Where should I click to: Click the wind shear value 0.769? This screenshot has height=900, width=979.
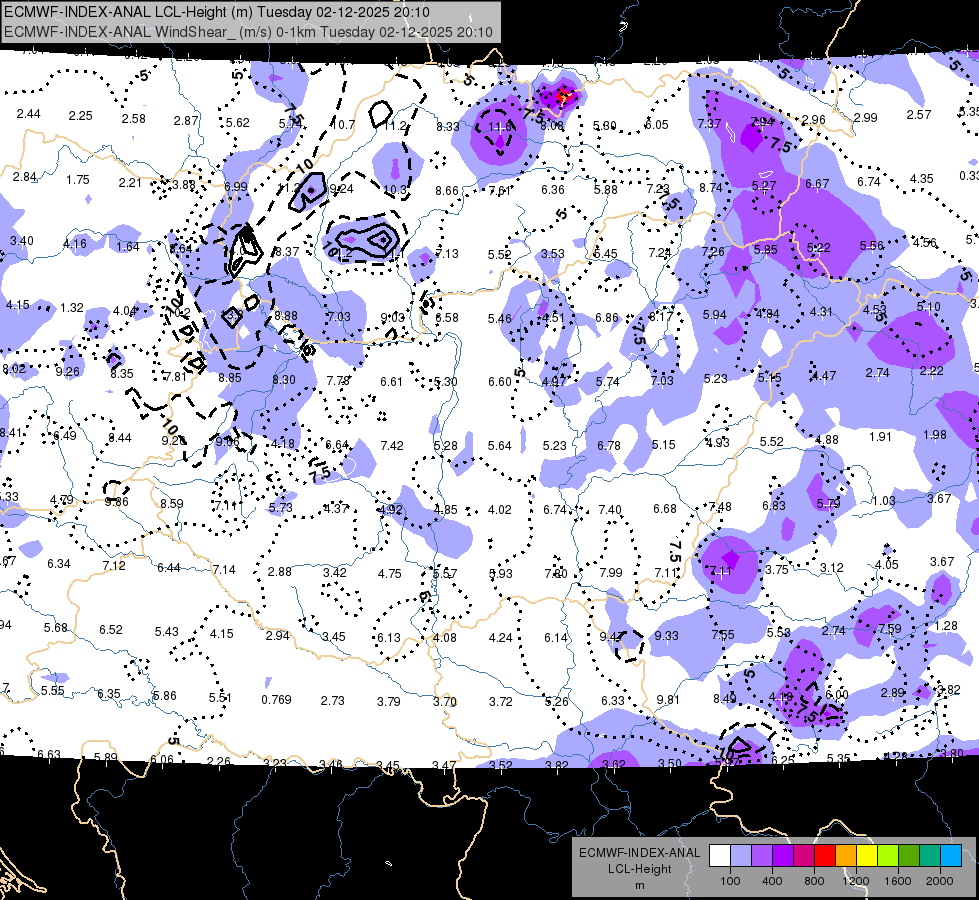(x=277, y=700)
